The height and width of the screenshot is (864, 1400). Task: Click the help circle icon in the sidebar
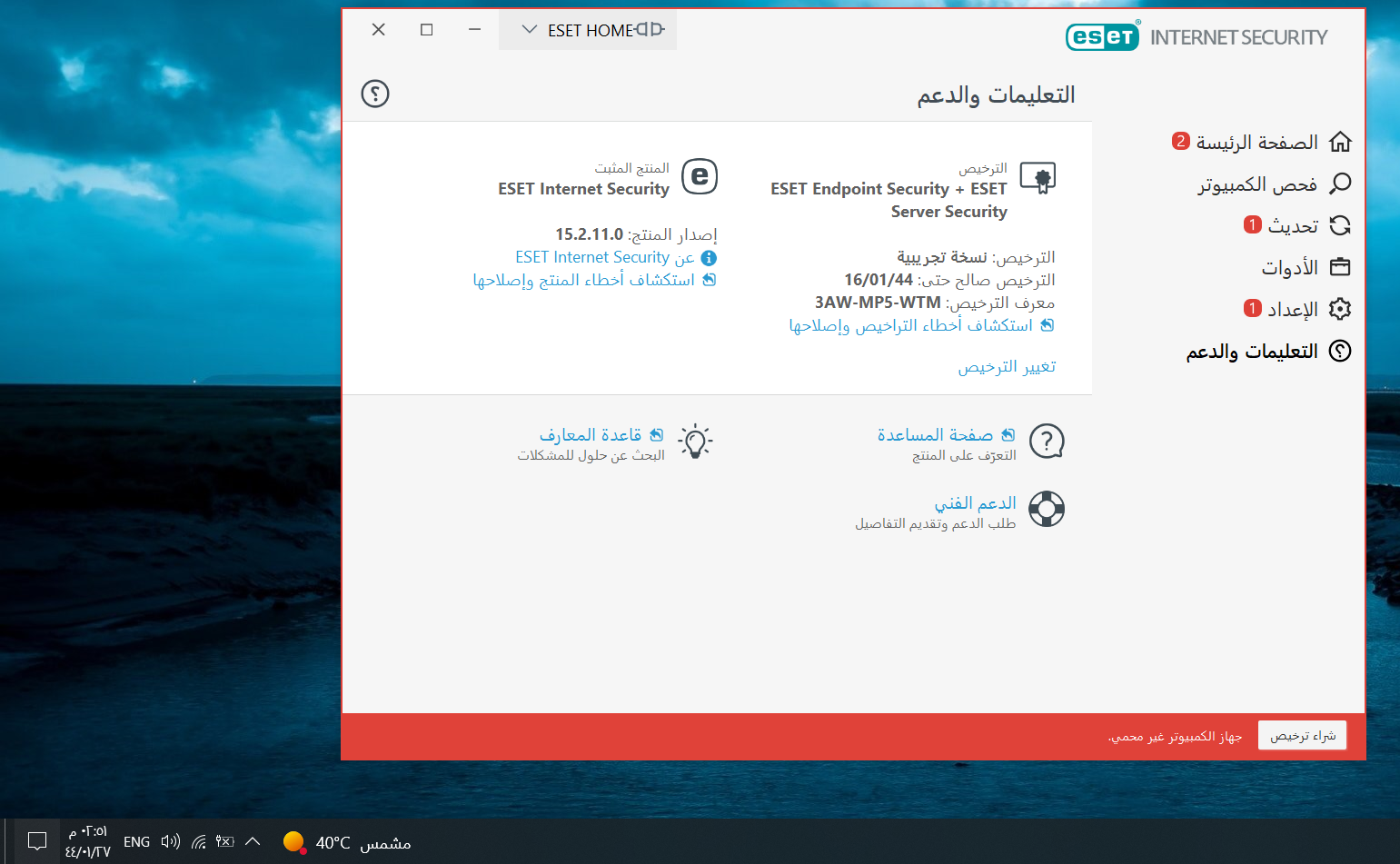(x=1340, y=351)
